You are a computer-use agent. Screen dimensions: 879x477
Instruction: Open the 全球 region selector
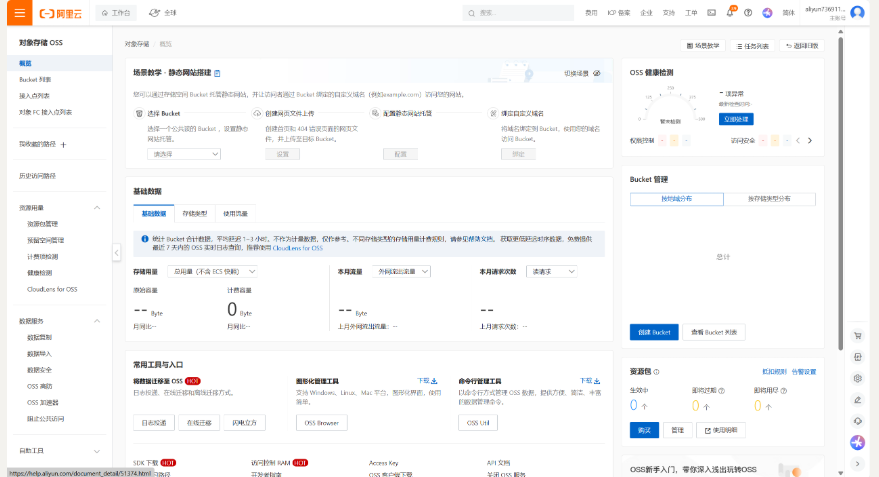(x=163, y=12)
